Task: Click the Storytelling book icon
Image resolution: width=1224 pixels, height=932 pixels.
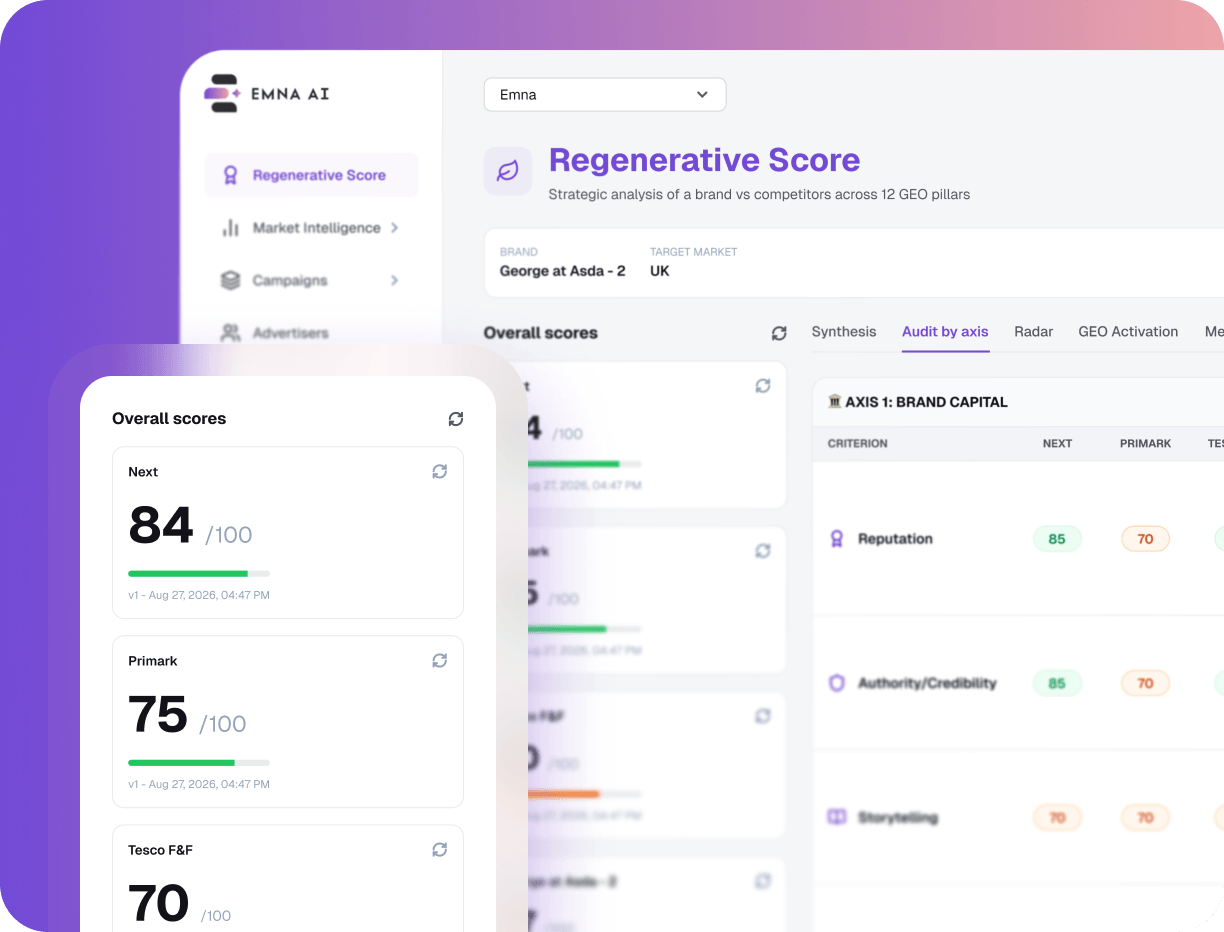Action: pyautogui.click(x=837, y=817)
